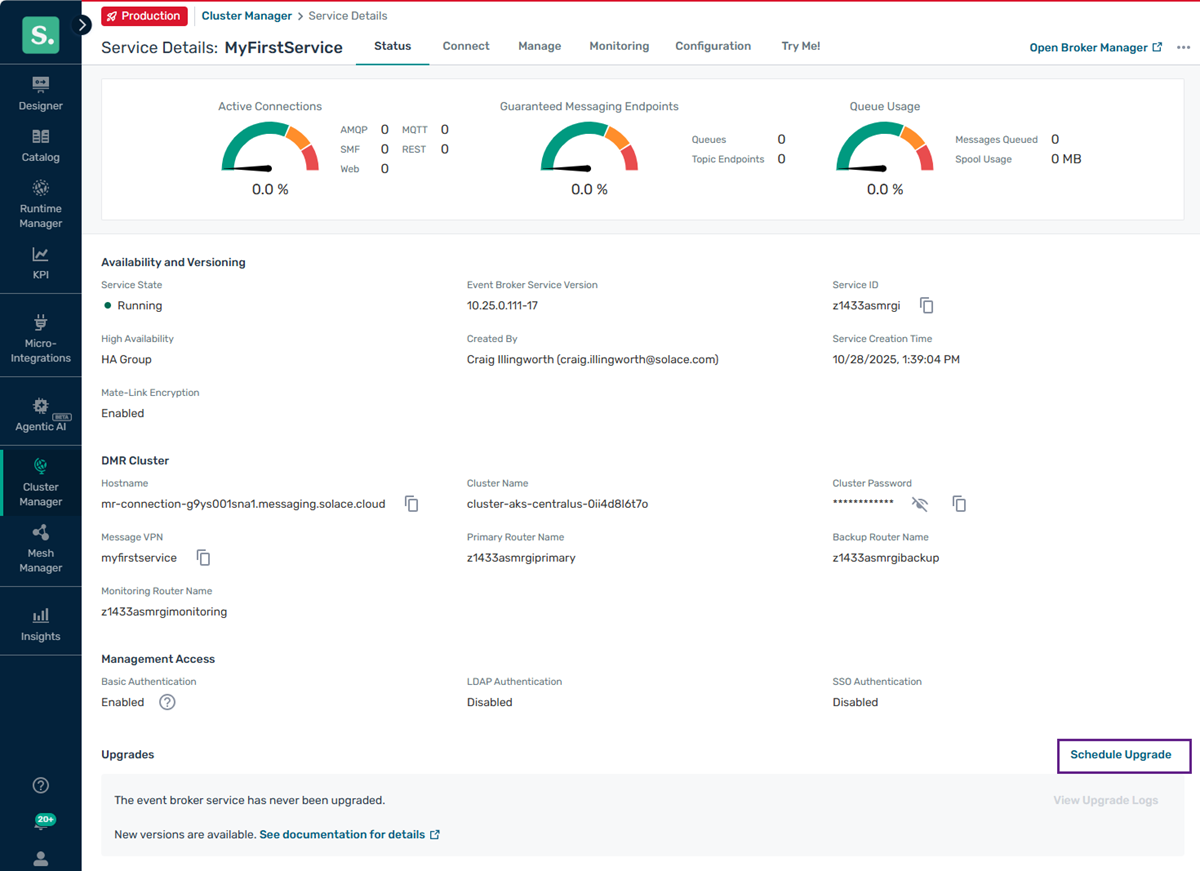Open the Catalog sidebar icon
Viewport: 1200px width, 871px height.
coord(40,145)
